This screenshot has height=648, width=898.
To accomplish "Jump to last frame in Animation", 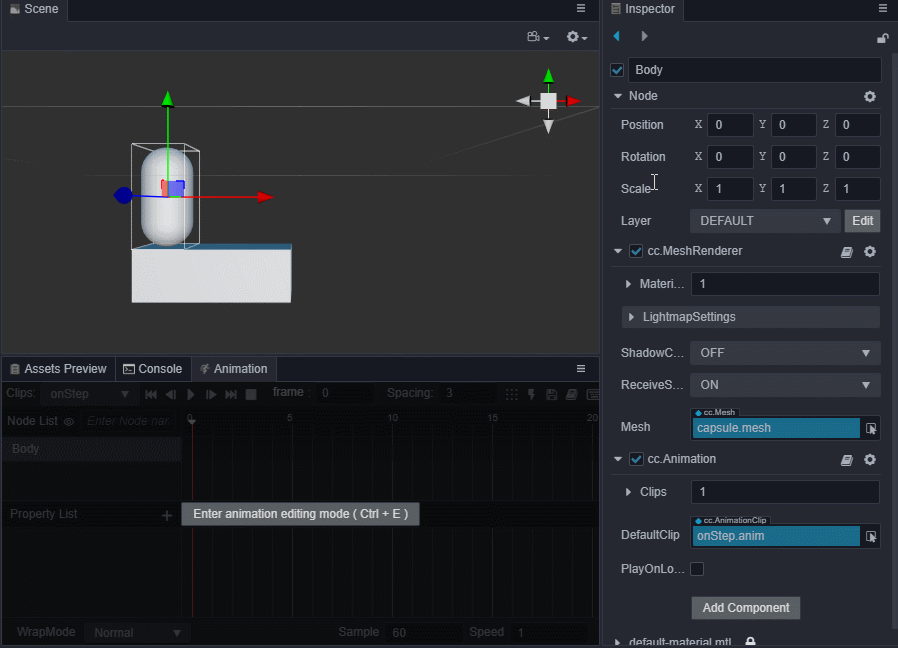I will [231, 394].
